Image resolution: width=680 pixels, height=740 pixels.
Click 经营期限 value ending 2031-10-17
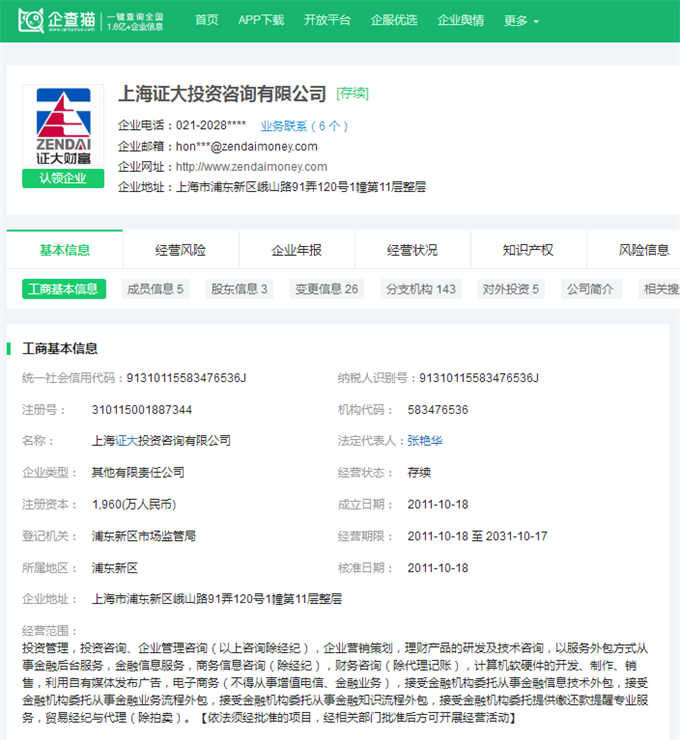[x=477, y=536]
